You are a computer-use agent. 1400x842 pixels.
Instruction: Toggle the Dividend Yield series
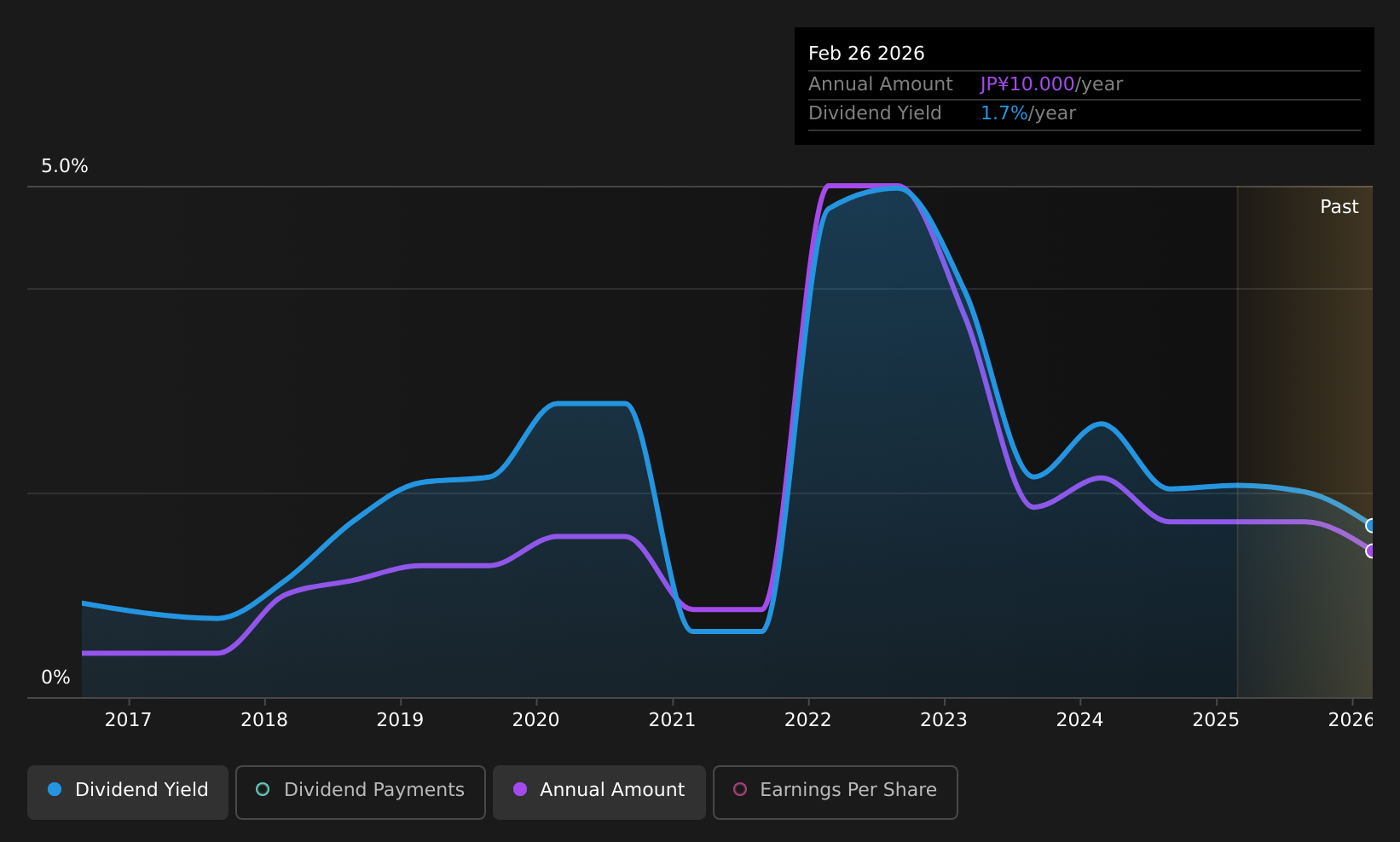128,792
